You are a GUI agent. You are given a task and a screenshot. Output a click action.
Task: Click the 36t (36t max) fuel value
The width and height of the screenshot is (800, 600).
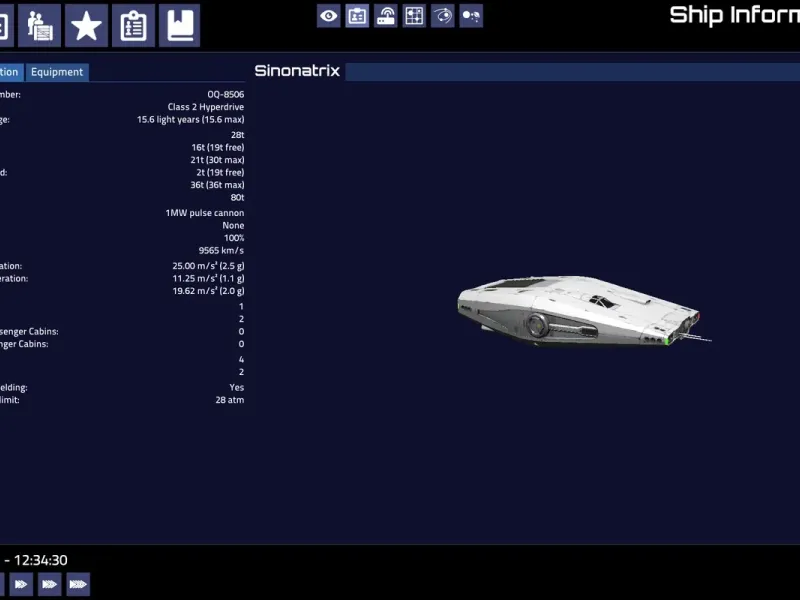tap(217, 185)
